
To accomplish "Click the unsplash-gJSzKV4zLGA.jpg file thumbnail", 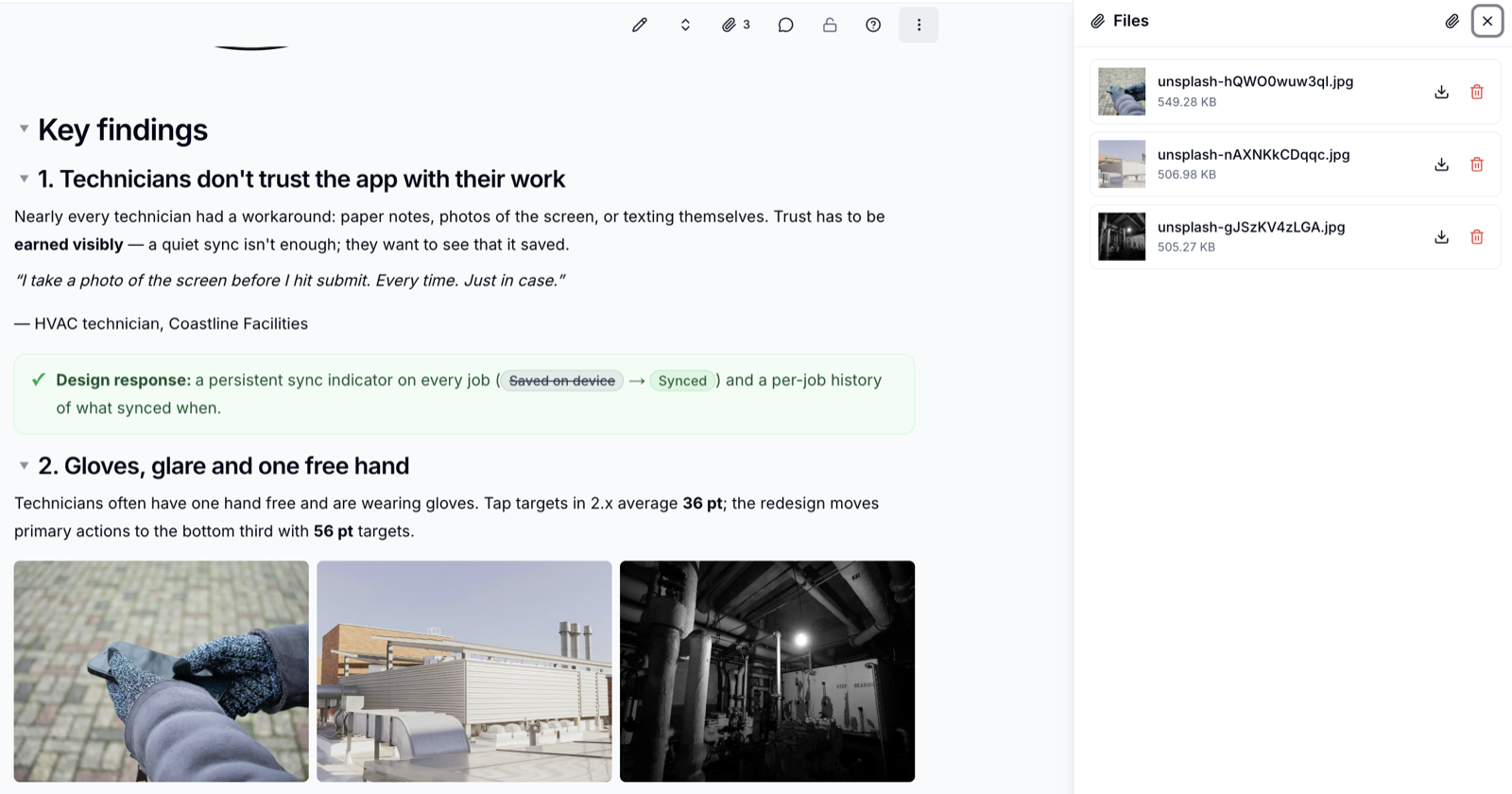I will (x=1122, y=236).
